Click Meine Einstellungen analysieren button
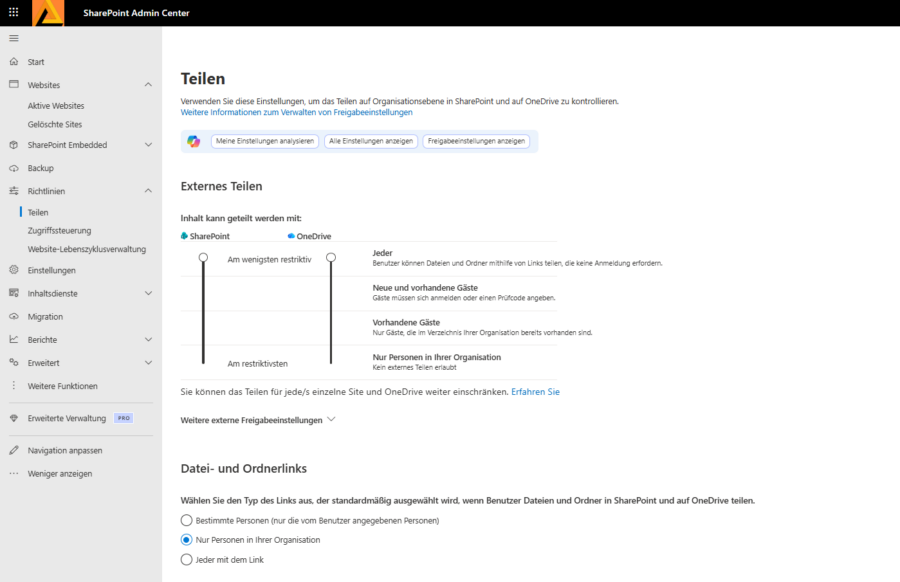Image resolution: width=900 pixels, height=582 pixels. click(265, 141)
